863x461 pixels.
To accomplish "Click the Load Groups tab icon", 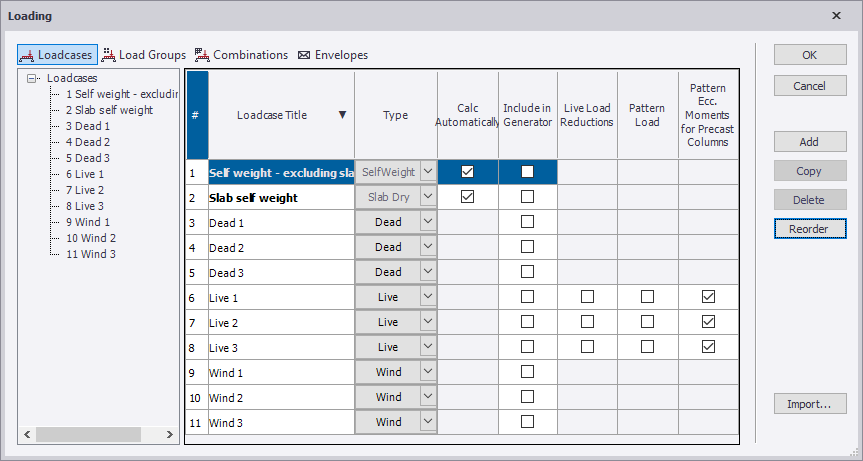I will coord(108,54).
